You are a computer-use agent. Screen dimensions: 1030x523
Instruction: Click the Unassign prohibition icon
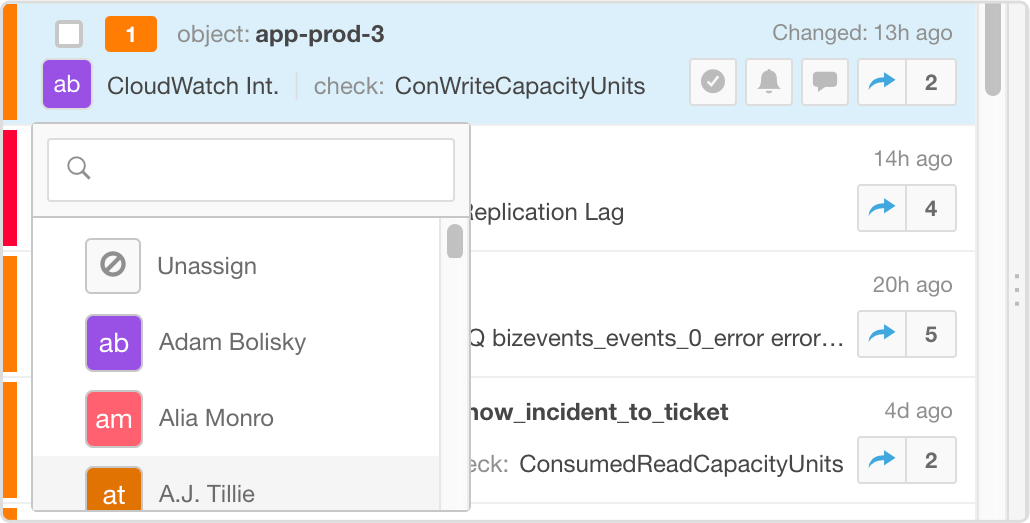click(x=113, y=266)
